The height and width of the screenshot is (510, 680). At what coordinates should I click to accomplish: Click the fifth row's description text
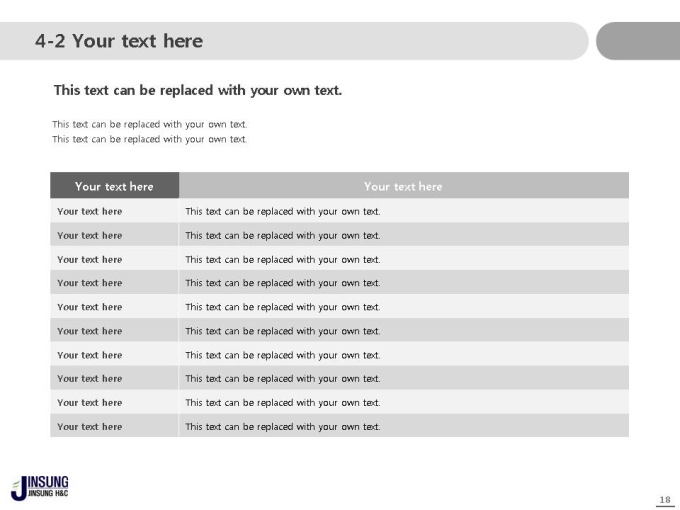[283, 307]
